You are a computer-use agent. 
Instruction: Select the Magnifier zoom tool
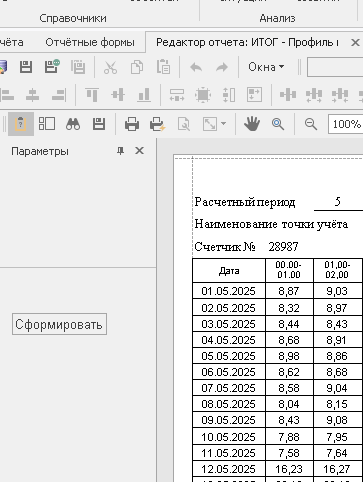coord(278,124)
